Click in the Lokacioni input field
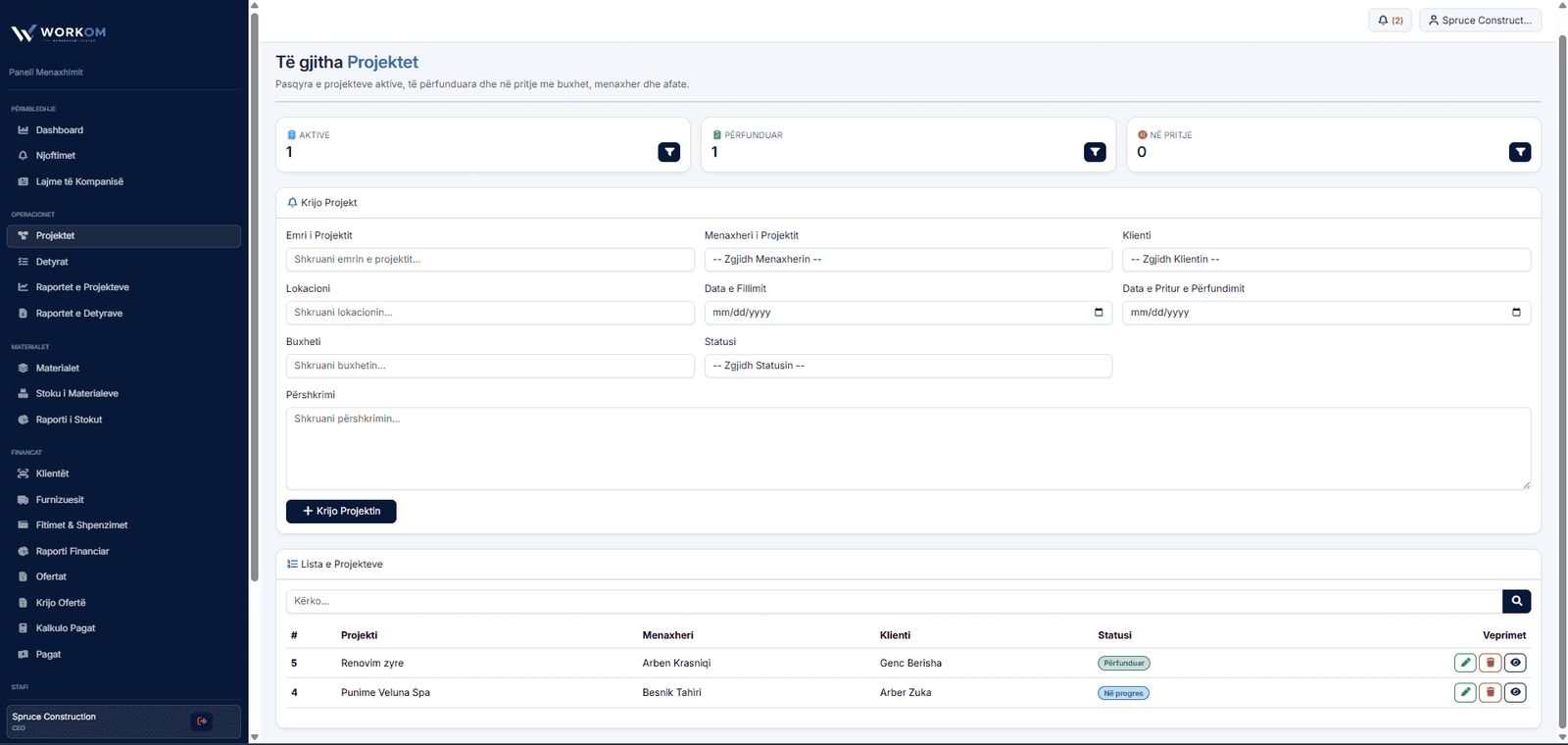 coord(490,313)
